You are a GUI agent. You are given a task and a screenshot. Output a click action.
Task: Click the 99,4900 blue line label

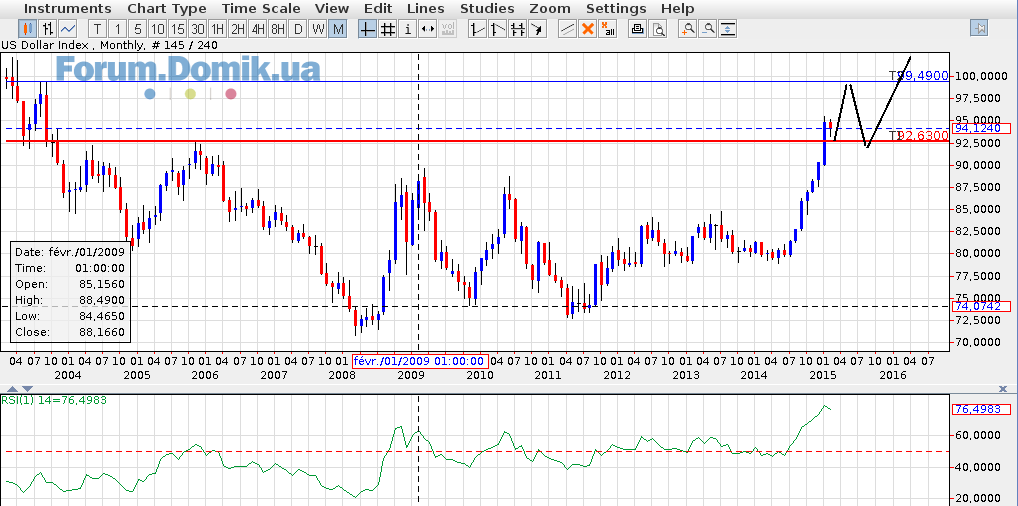click(924, 76)
